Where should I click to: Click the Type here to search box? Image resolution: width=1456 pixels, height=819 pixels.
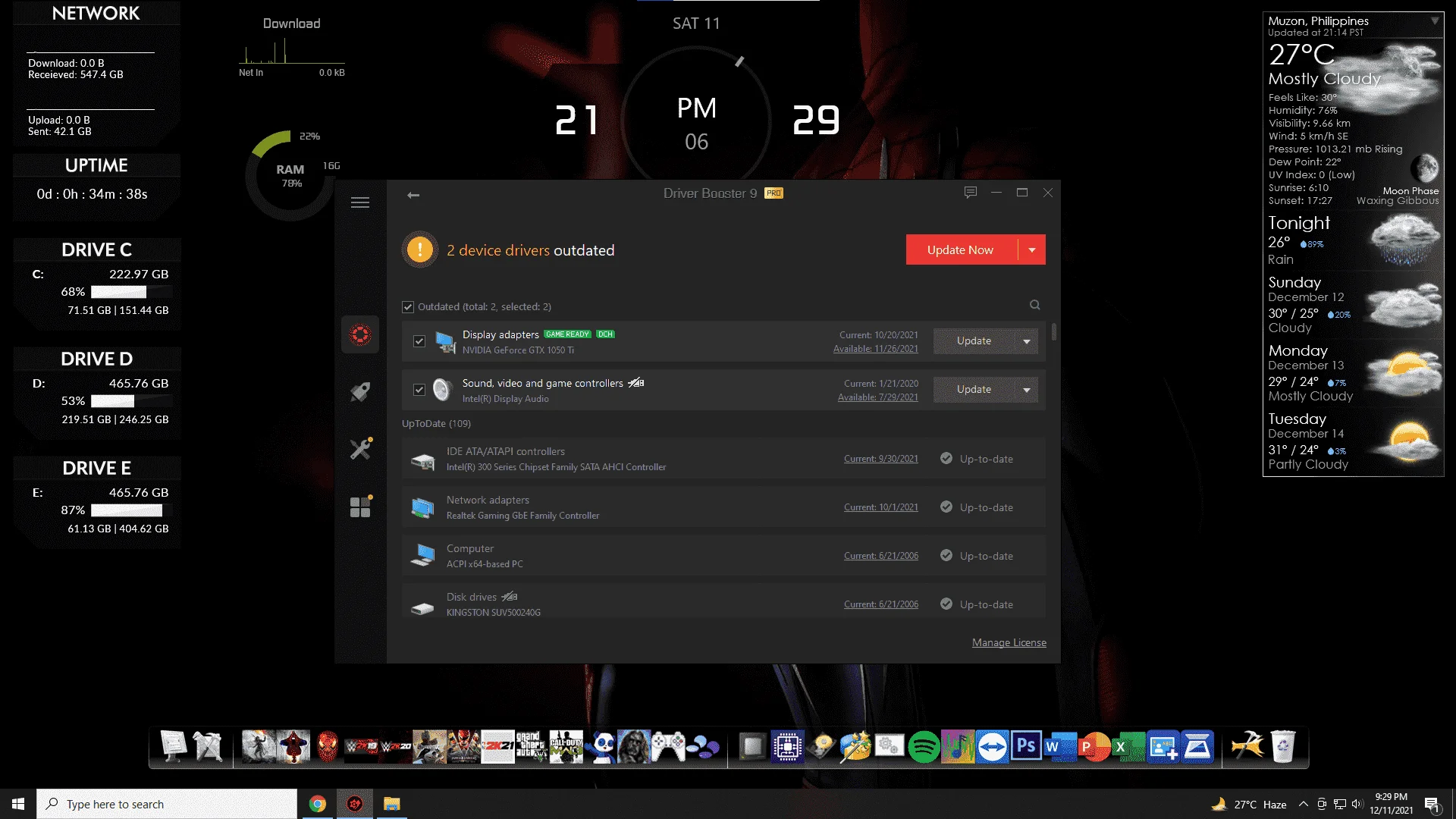[x=167, y=804]
